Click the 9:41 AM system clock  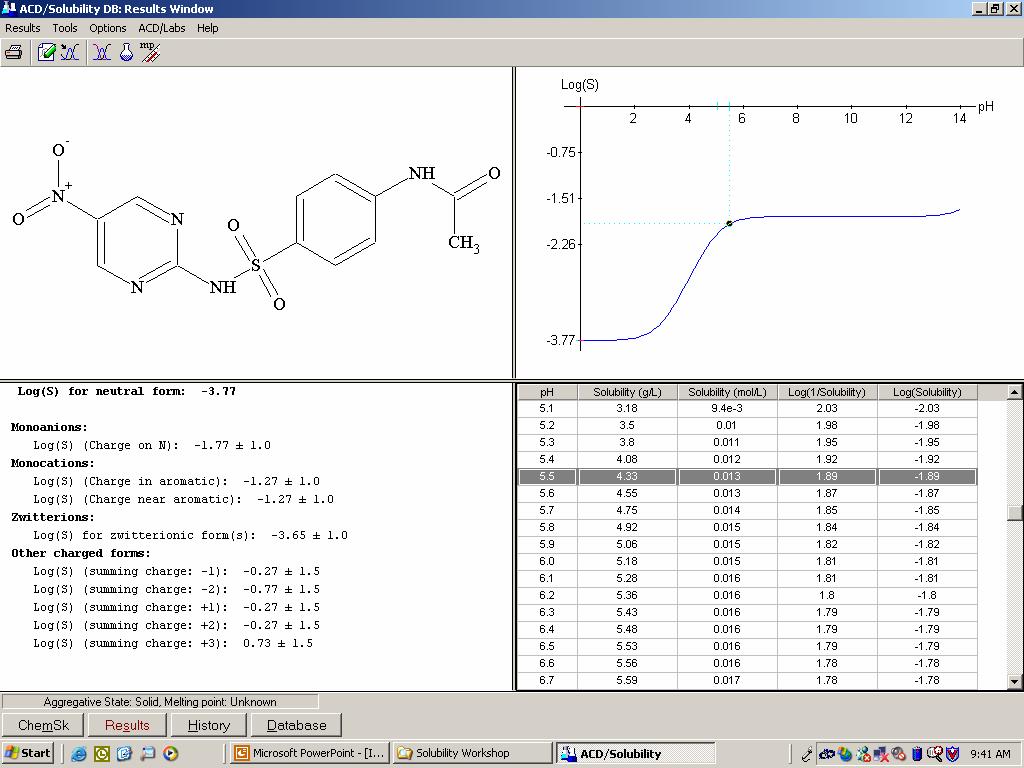click(x=990, y=754)
